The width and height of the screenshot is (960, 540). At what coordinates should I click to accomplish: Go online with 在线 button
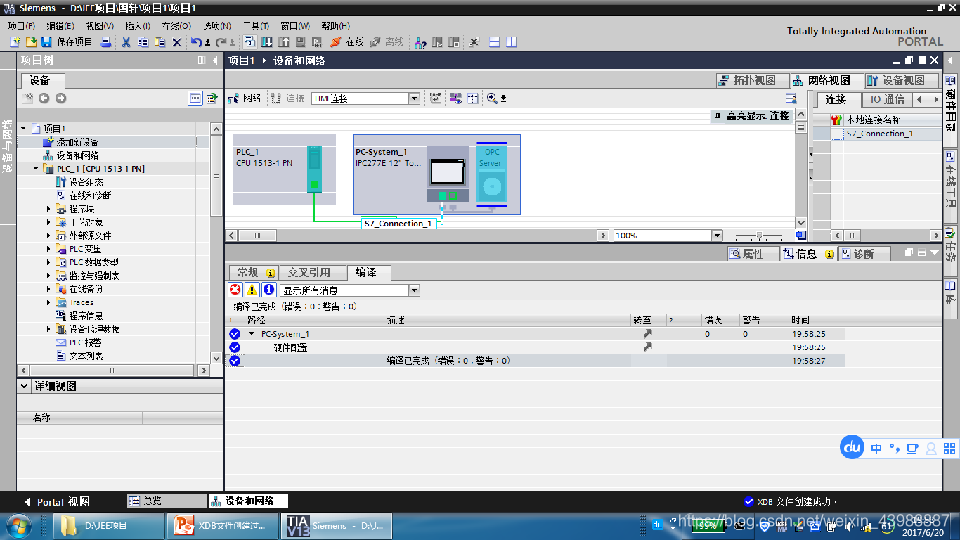tap(347, 42)
